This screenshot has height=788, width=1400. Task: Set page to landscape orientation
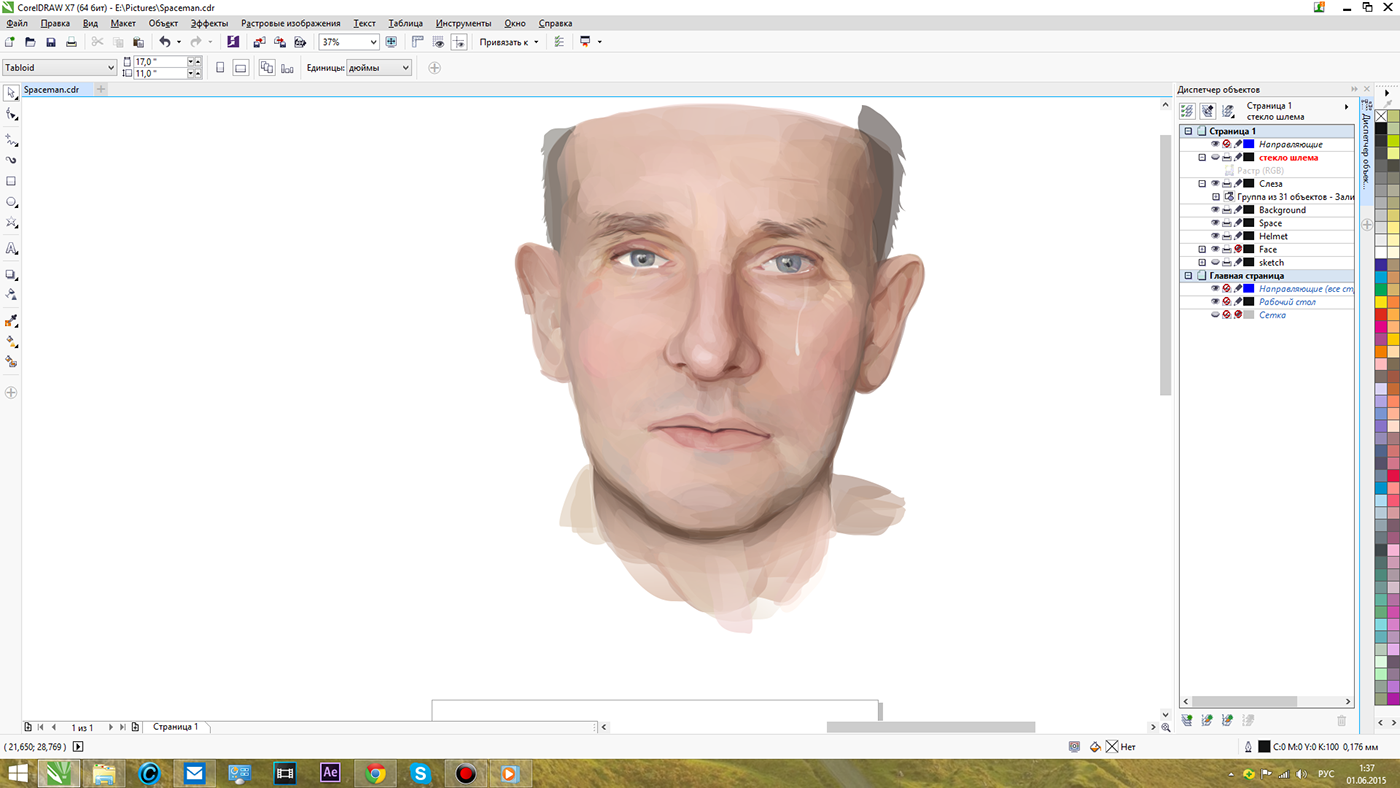pyautogui.click(x=241, y=68)
